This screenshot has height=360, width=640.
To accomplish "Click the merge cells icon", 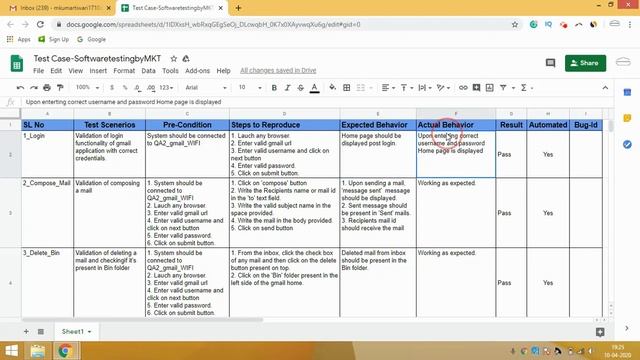I will coord(361,88).
